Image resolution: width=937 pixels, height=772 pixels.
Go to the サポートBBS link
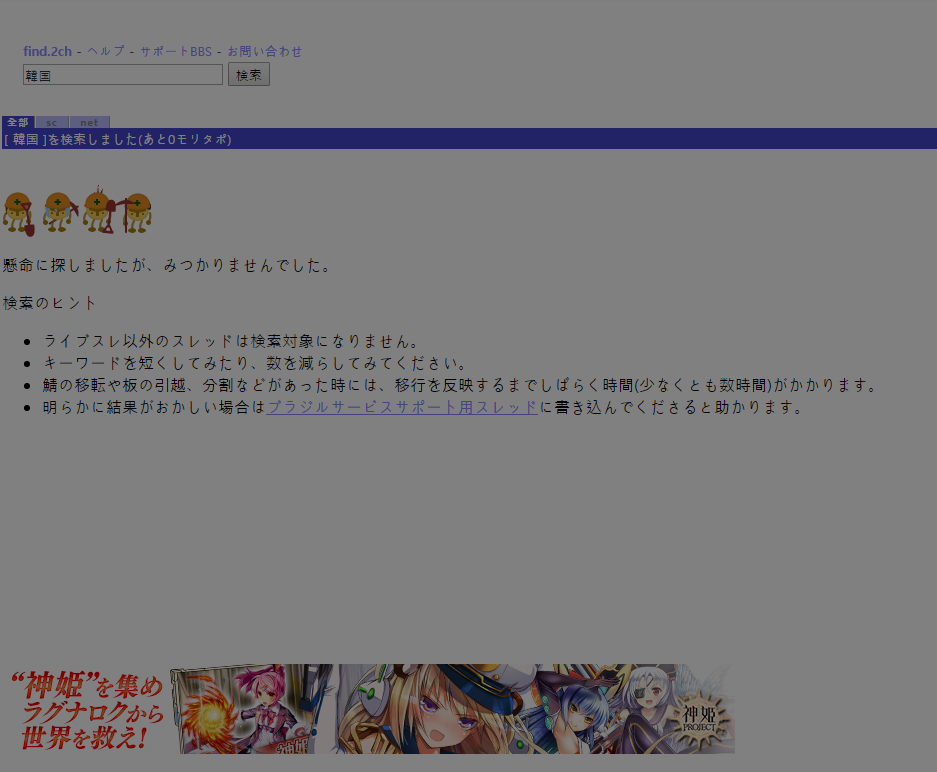tap(175, 51)
